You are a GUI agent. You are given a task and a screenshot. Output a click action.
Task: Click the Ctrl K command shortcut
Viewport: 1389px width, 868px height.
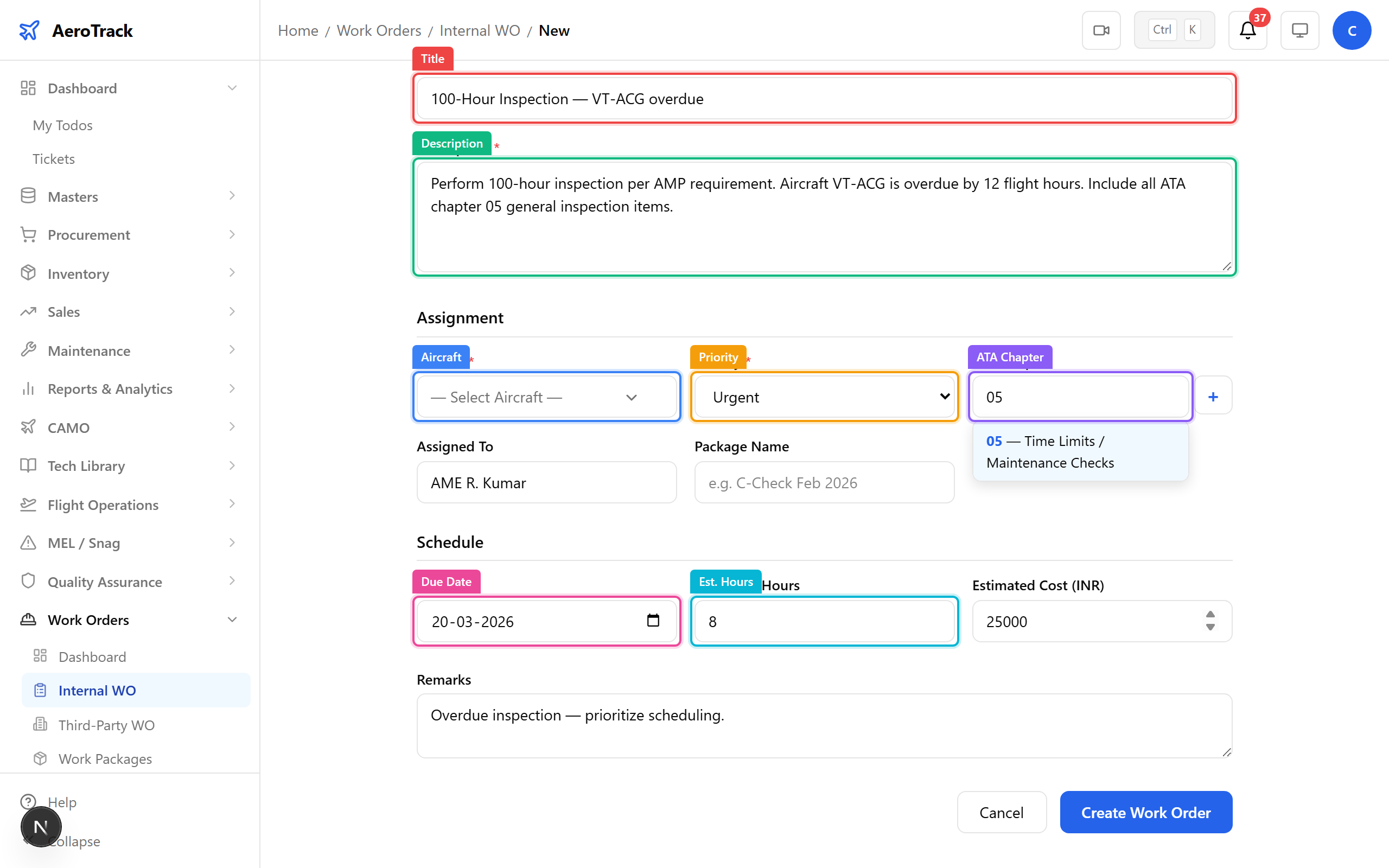coord(1174,30)
